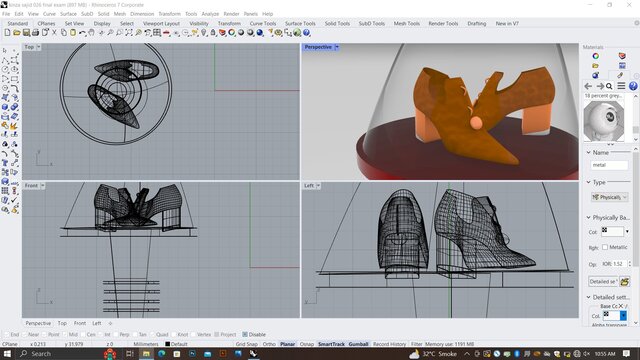Click the Base Color swatch in Detailed settings
The image size is (640, 360).
coord(611,316)
